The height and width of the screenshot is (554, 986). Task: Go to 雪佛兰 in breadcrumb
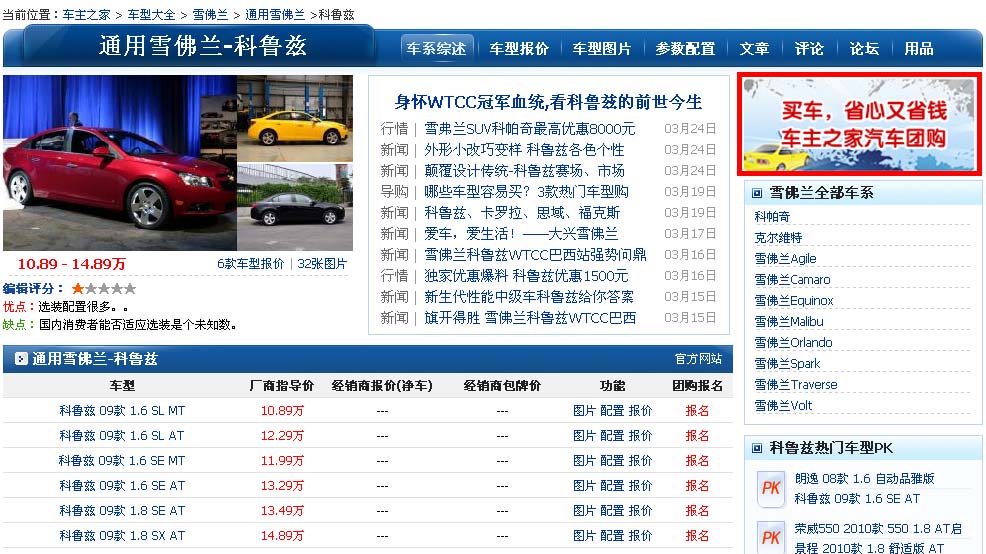click(210, 14)
